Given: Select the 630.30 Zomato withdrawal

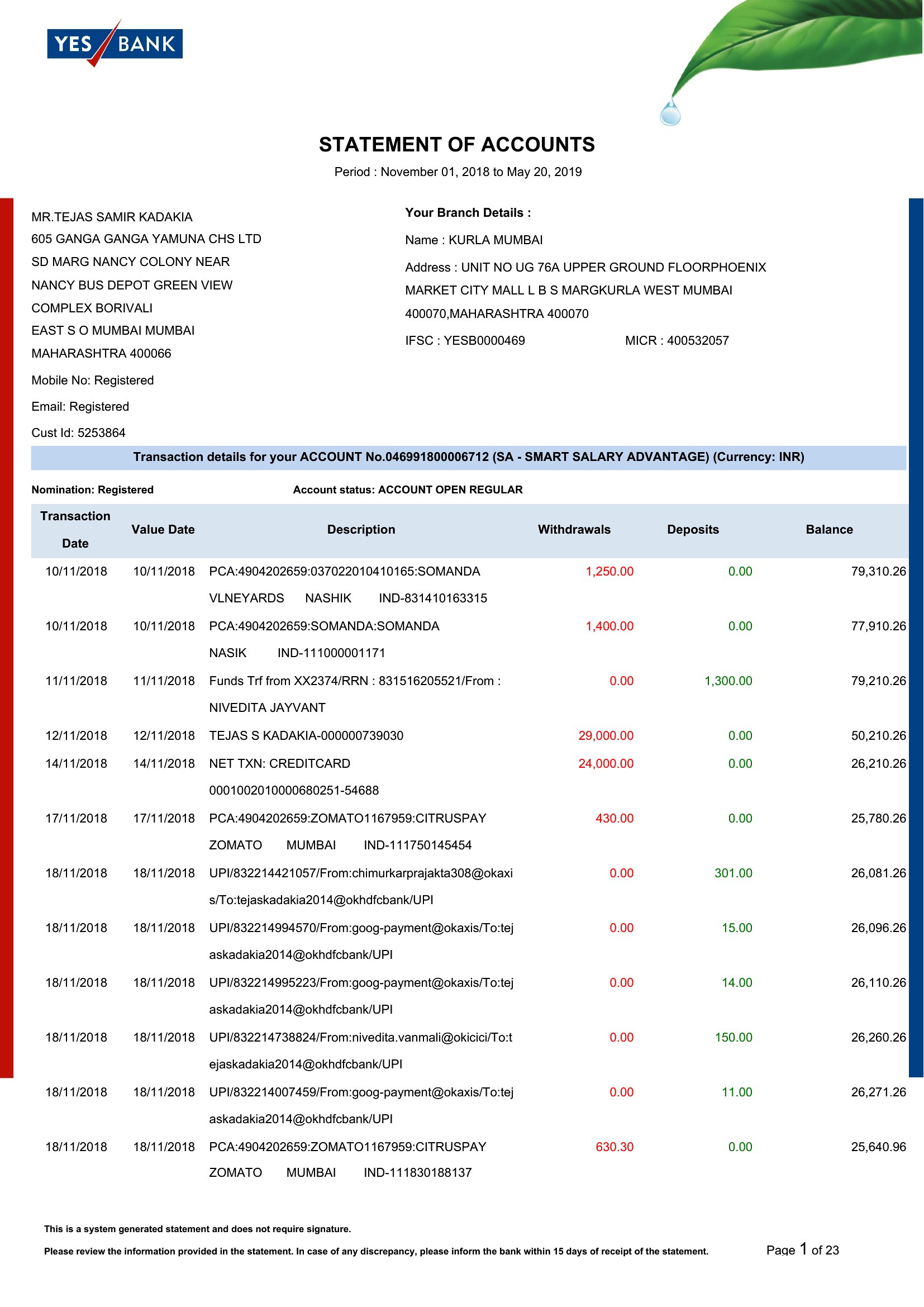Looking at the screenshot, I should 615,1147.
